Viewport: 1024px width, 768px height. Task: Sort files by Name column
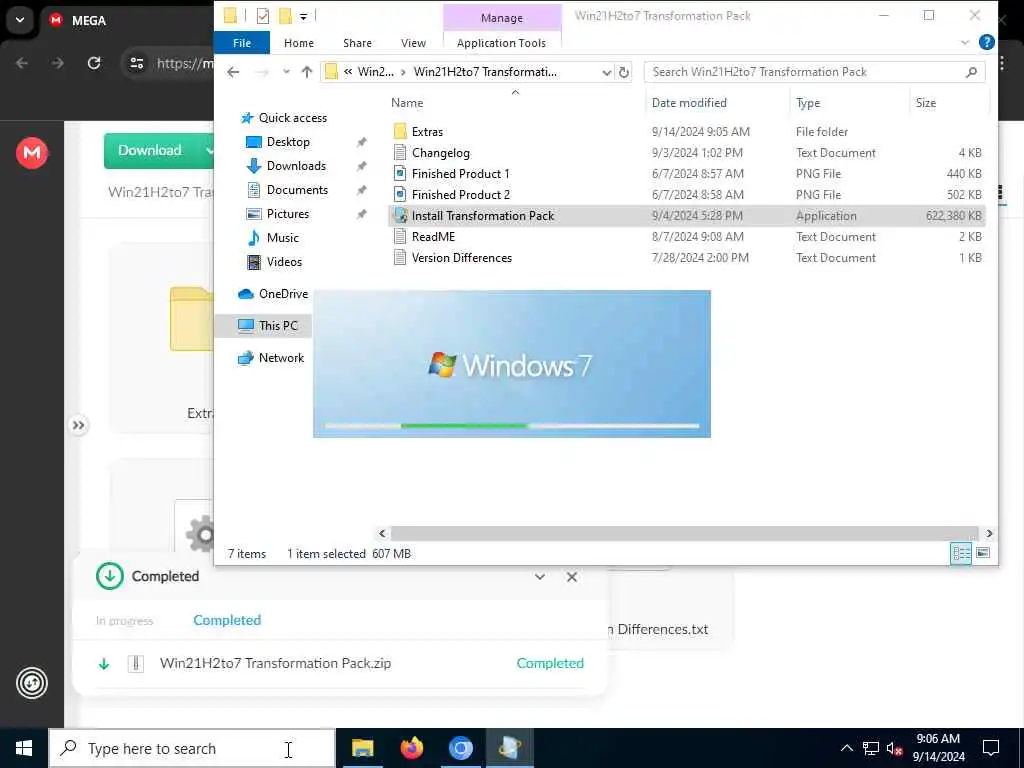pyautogui.click(x=407, y=103)
